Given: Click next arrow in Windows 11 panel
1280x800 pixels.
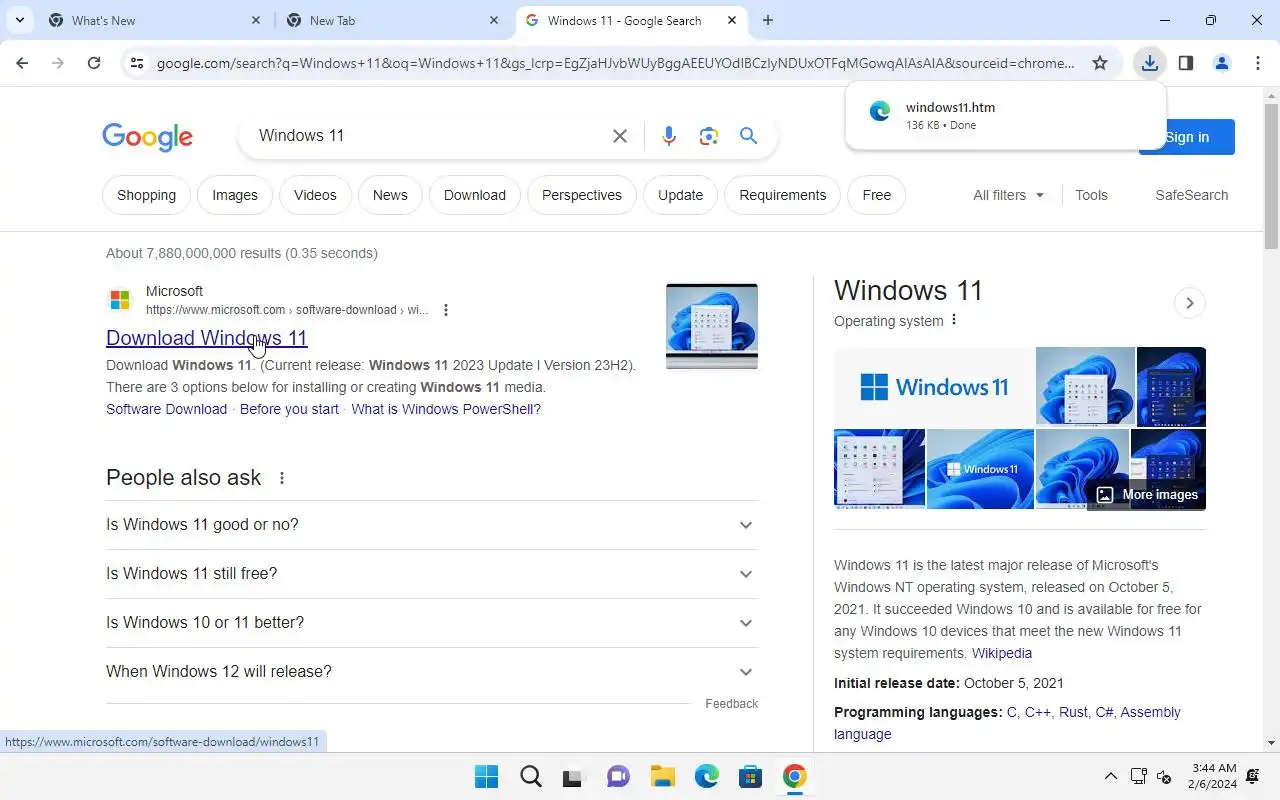Looking at the screenshot, I should 1189,303.
